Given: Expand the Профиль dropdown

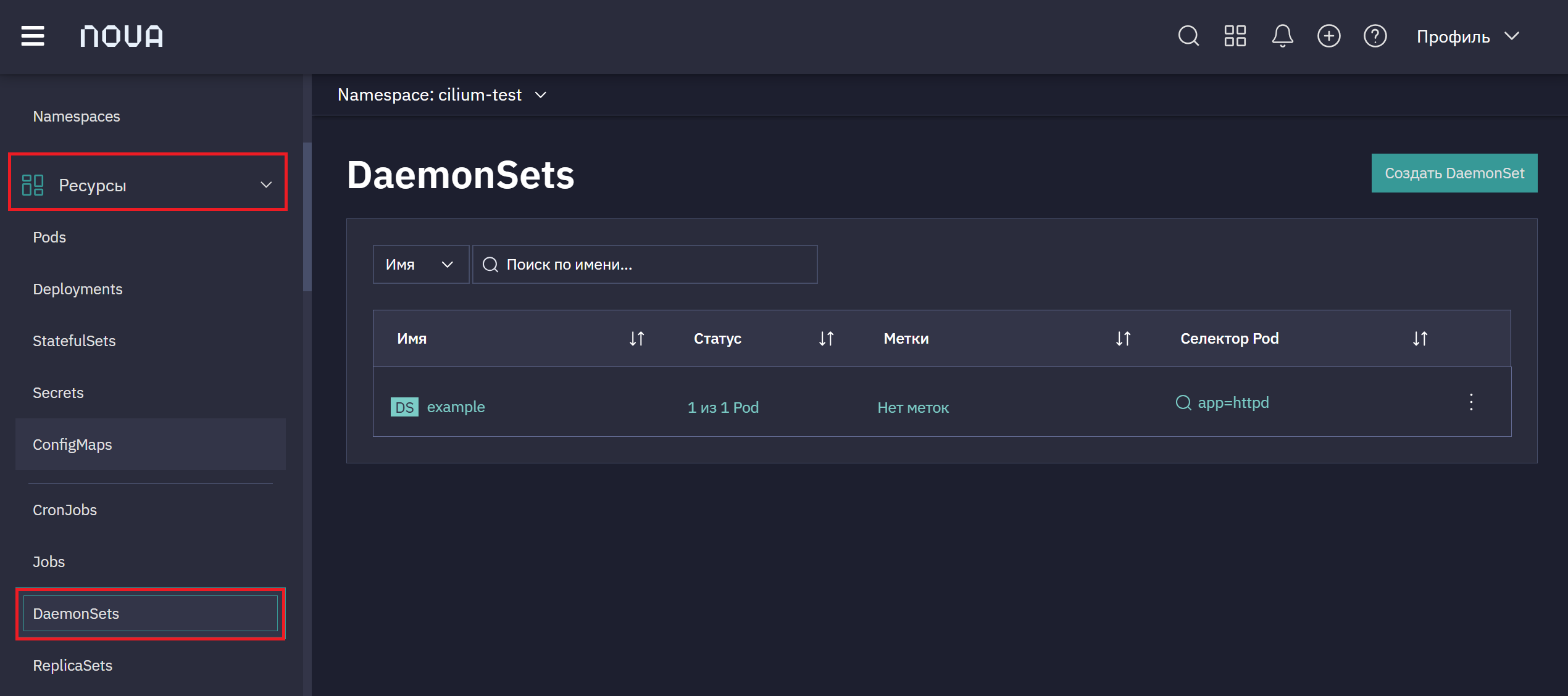Looking at the screenshot, I should 1467,36.
